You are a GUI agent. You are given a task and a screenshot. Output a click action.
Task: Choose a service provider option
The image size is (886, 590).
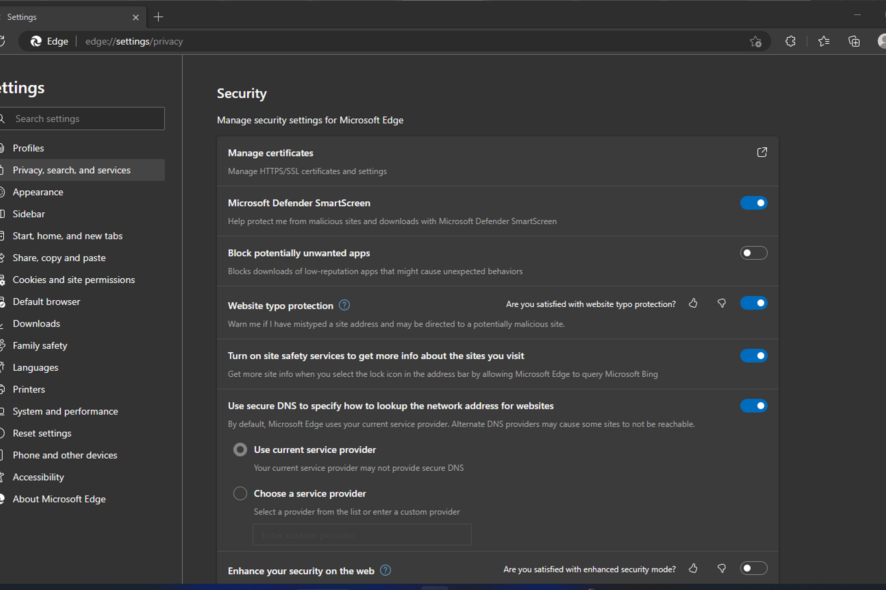tap(240, 493)
